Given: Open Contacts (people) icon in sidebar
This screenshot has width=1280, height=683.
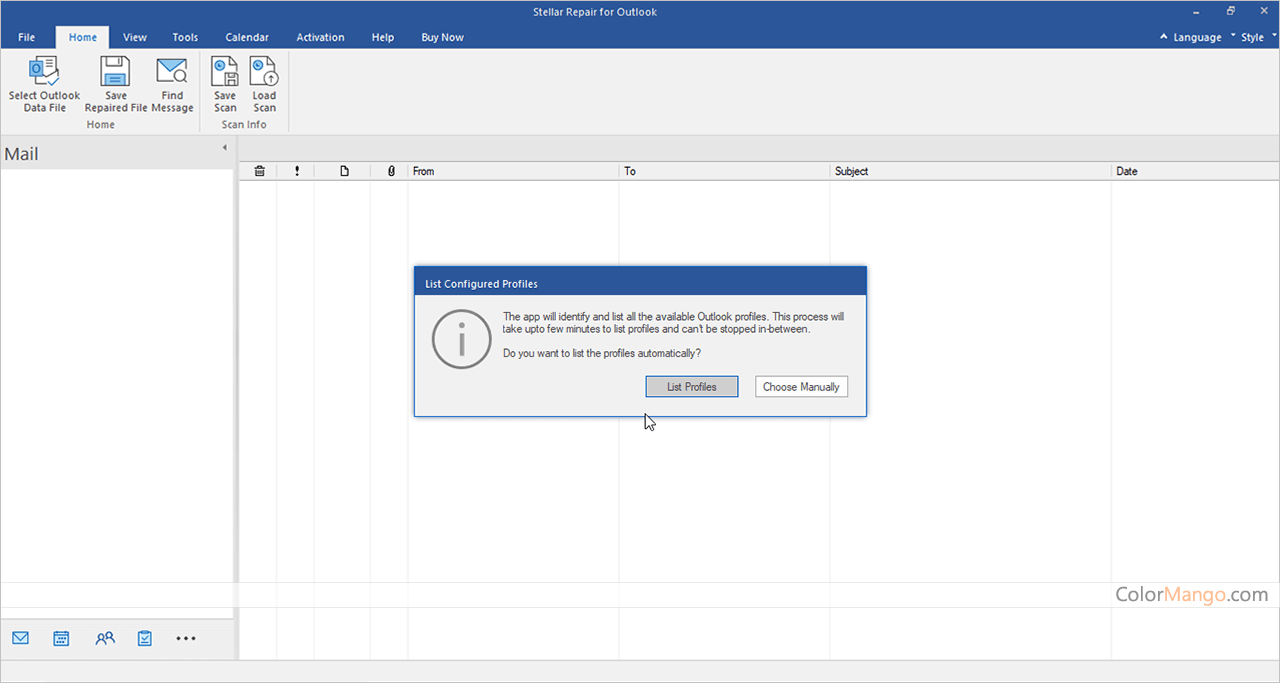Looking at the screenshot, I should (105, 638).
